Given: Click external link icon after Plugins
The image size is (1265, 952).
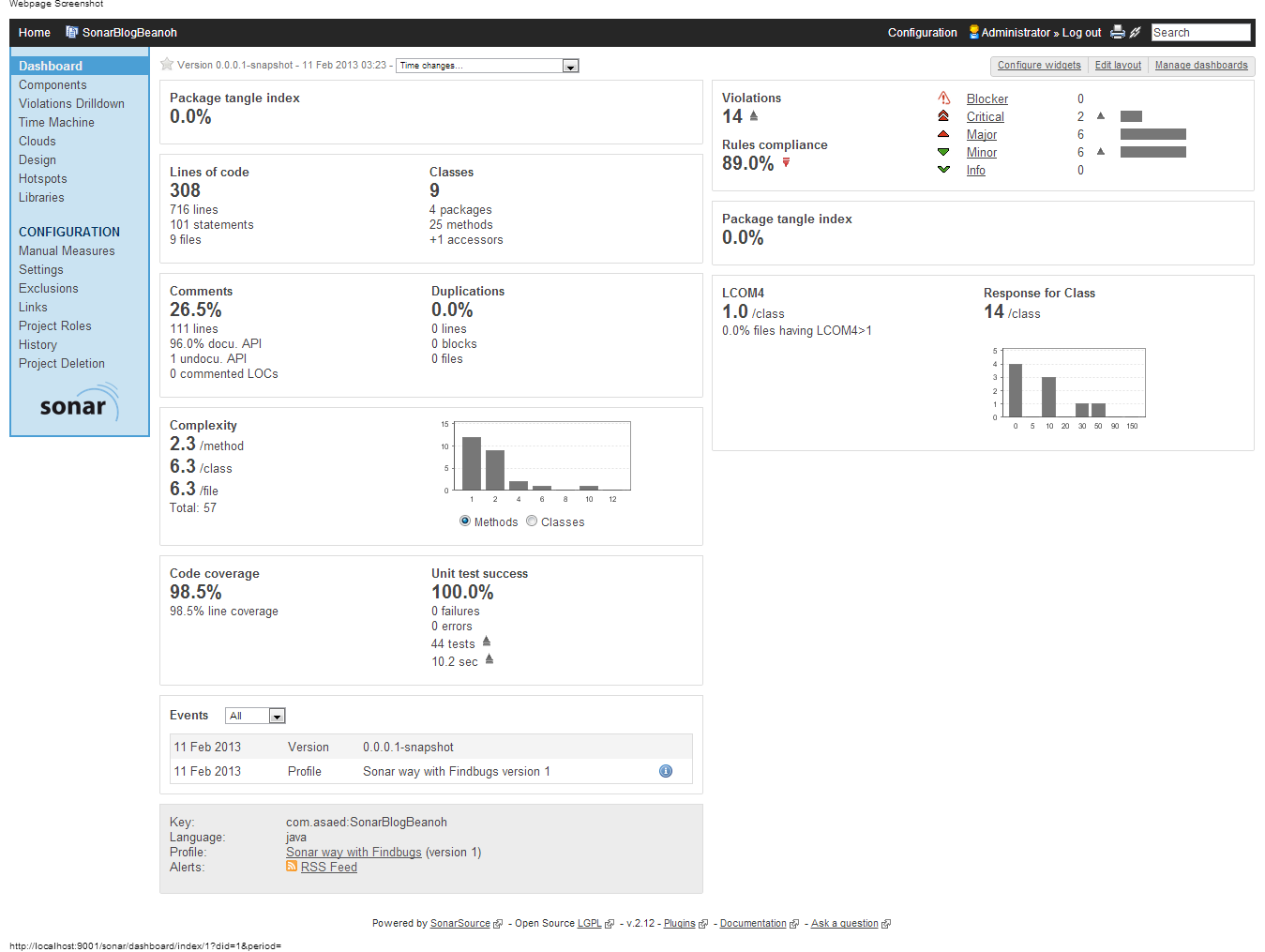Looking at the screenshot, I should [x=703, y=924].
